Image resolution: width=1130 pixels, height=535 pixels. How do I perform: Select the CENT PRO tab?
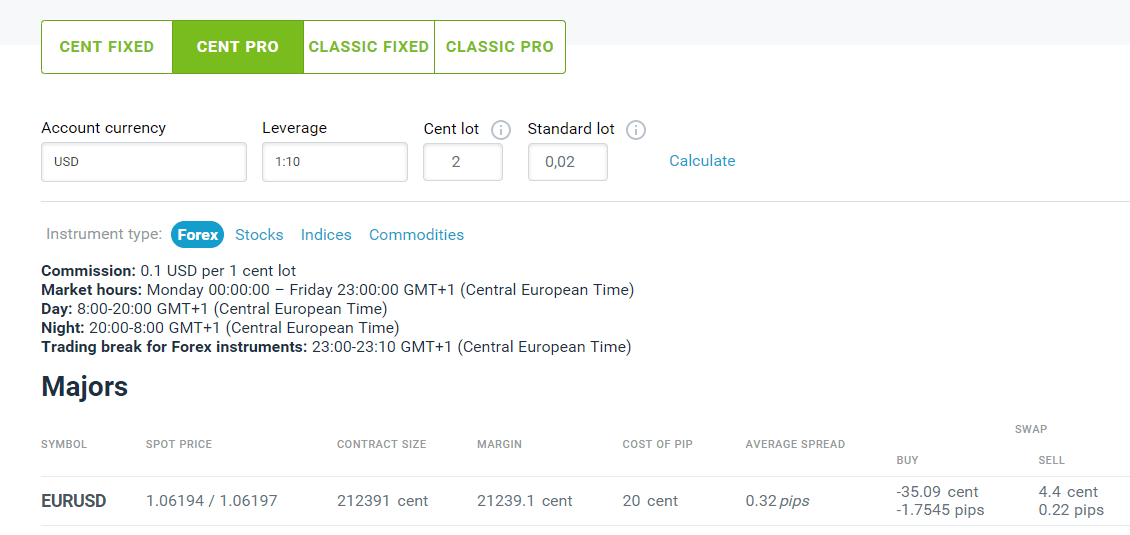(x=238, y=47)
